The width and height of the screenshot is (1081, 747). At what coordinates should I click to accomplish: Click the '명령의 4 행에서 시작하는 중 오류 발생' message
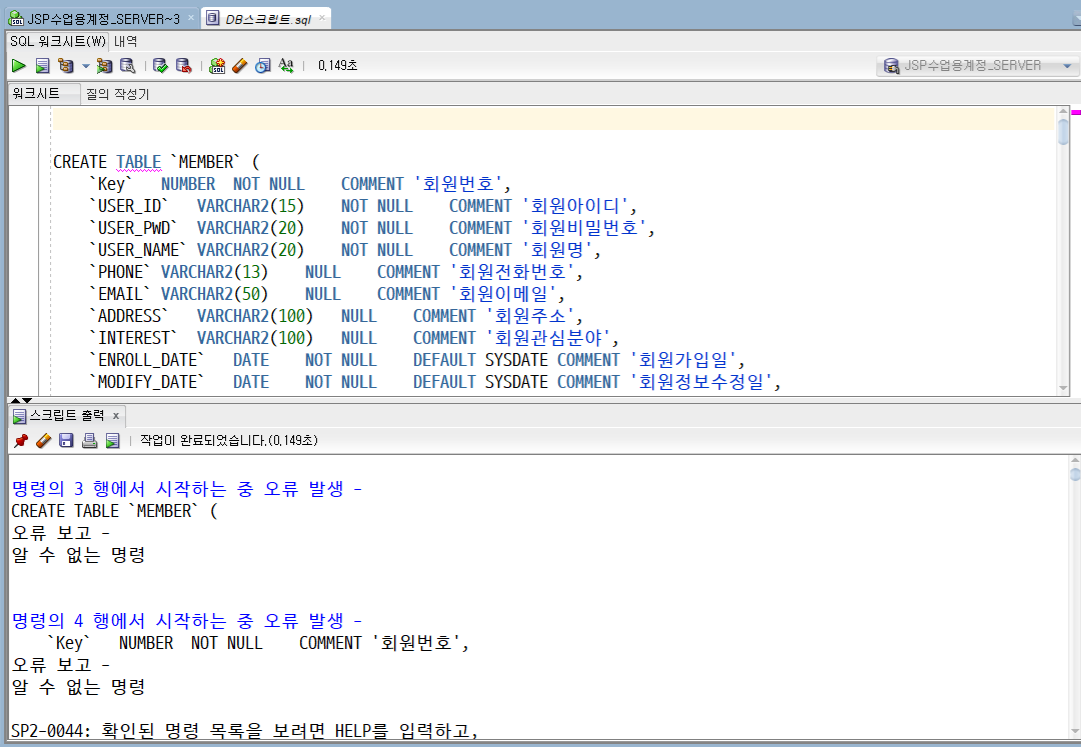(187, 621)
